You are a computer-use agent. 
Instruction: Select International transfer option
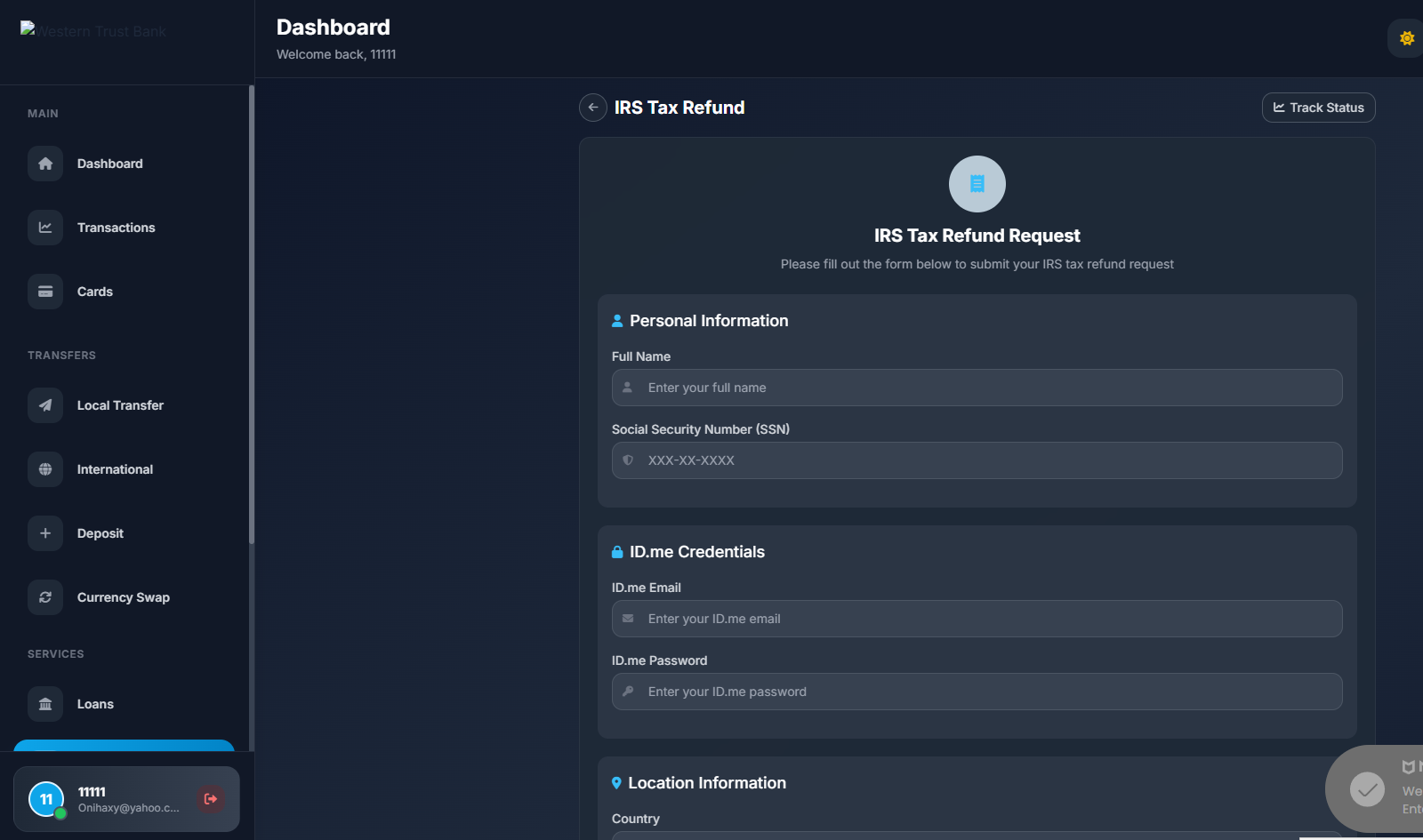126,469
